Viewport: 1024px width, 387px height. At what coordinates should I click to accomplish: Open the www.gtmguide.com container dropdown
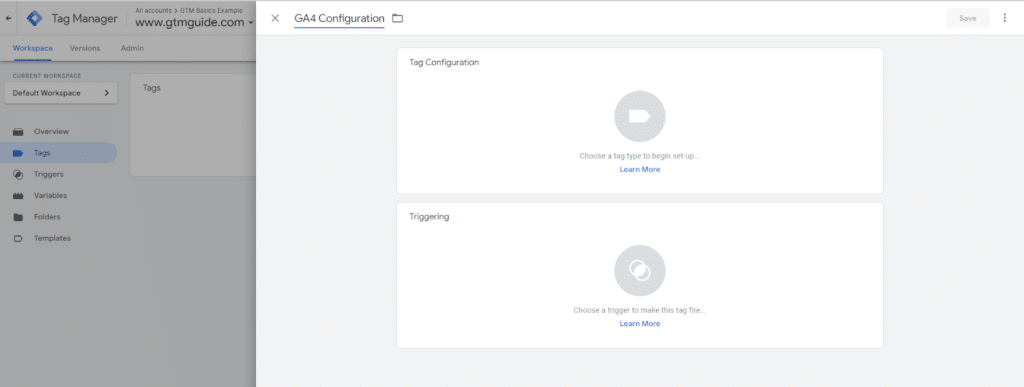pyautogui.click(x=195, y=22)
